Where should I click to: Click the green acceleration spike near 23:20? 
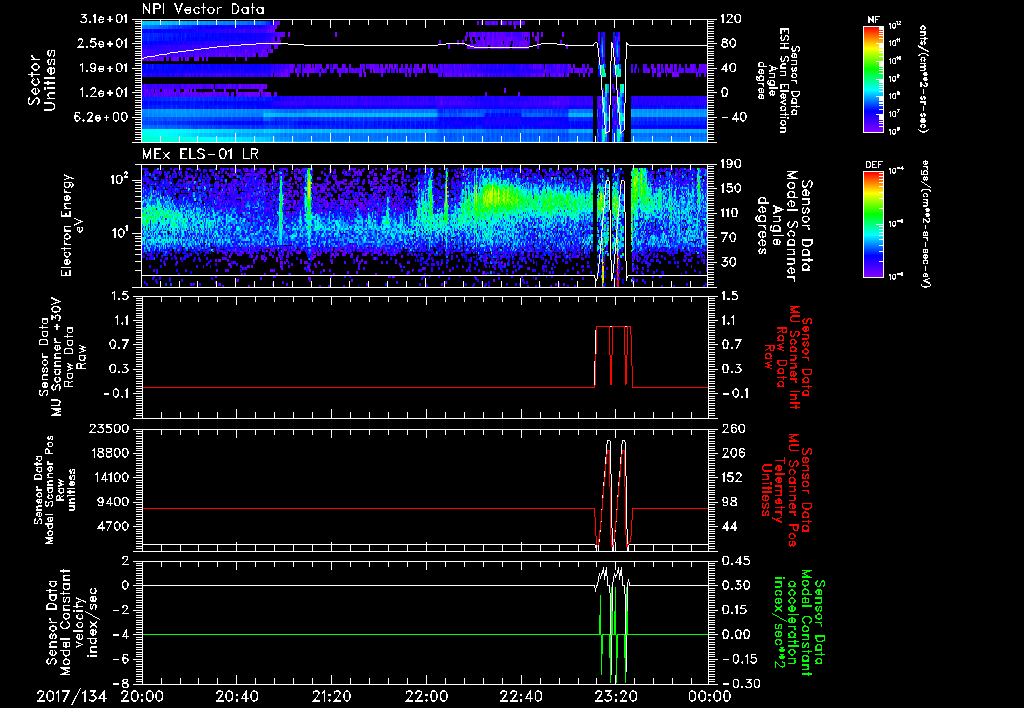tap(613, 634)
